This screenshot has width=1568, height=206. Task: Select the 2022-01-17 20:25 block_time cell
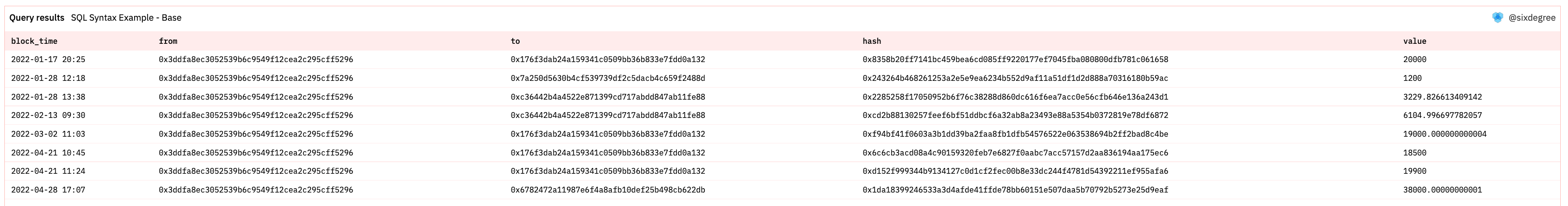(48, 60)
